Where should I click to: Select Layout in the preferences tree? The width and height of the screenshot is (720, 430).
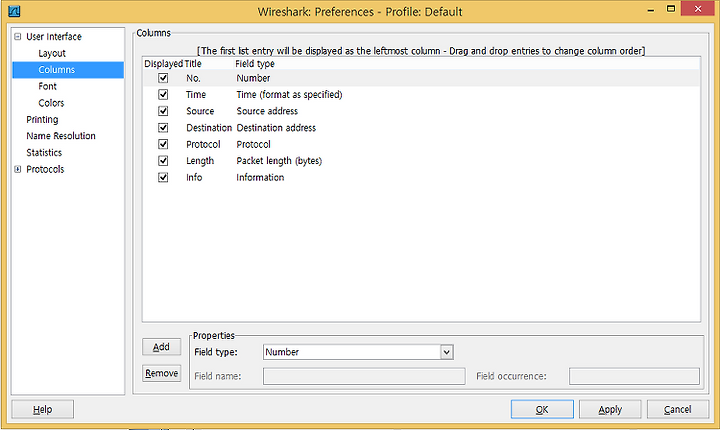(52, 53)
